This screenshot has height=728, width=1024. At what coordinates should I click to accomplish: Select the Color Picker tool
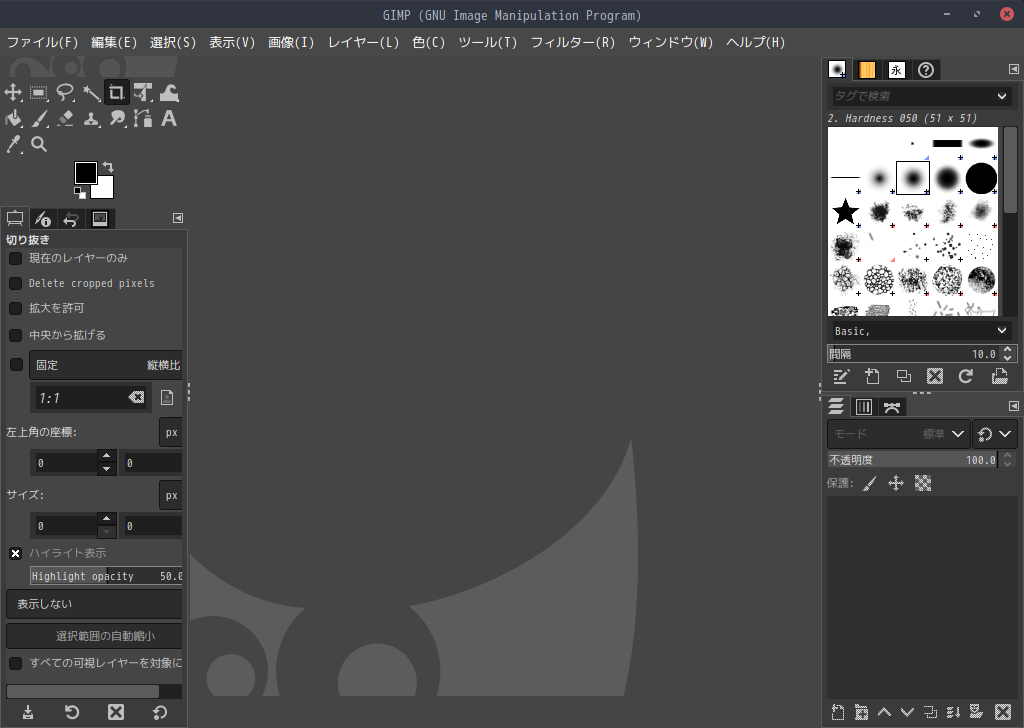click(13, 144)
